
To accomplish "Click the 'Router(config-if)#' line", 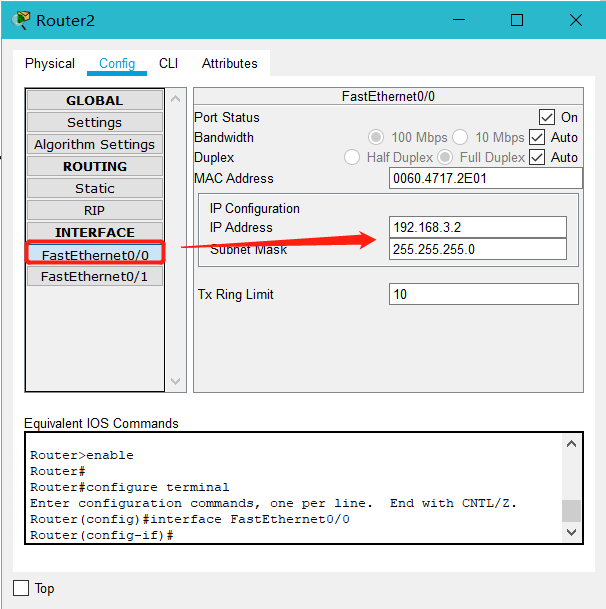I will [102, 535].
